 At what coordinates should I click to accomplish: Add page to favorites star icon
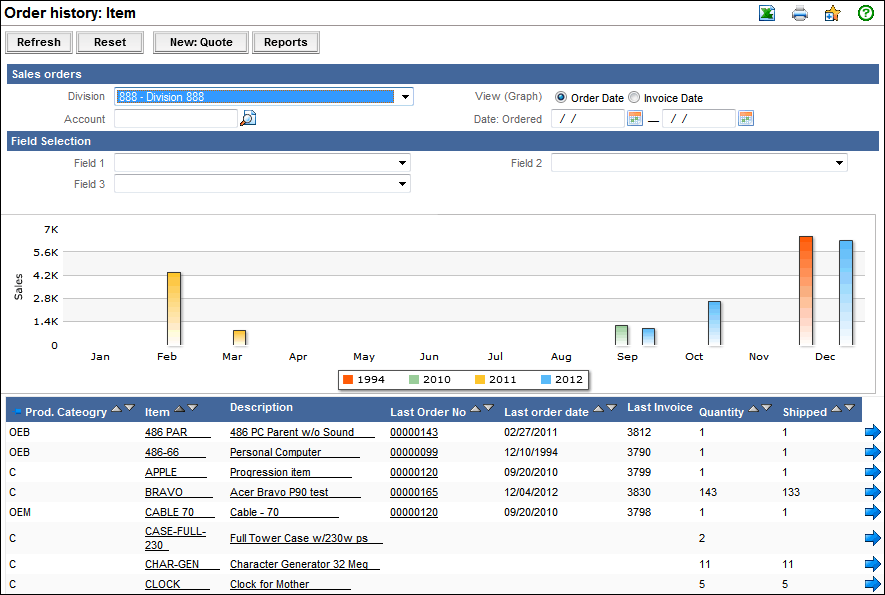pos(832,13)
